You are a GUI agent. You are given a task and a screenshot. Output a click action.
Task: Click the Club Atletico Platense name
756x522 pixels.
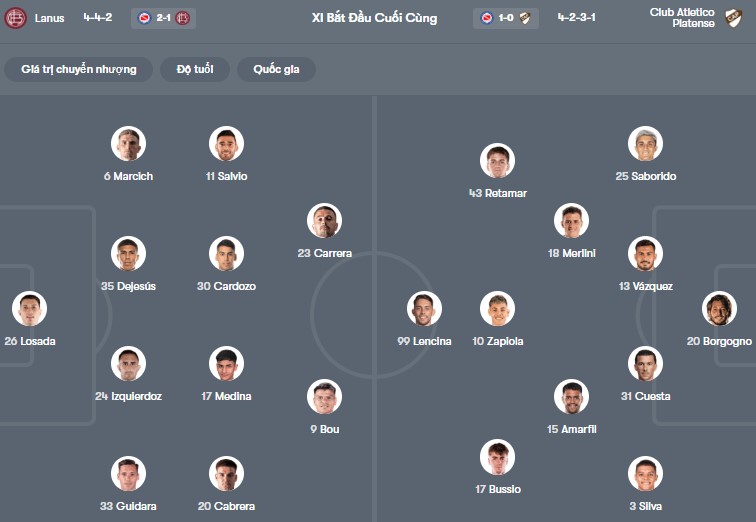pos(682,18)
